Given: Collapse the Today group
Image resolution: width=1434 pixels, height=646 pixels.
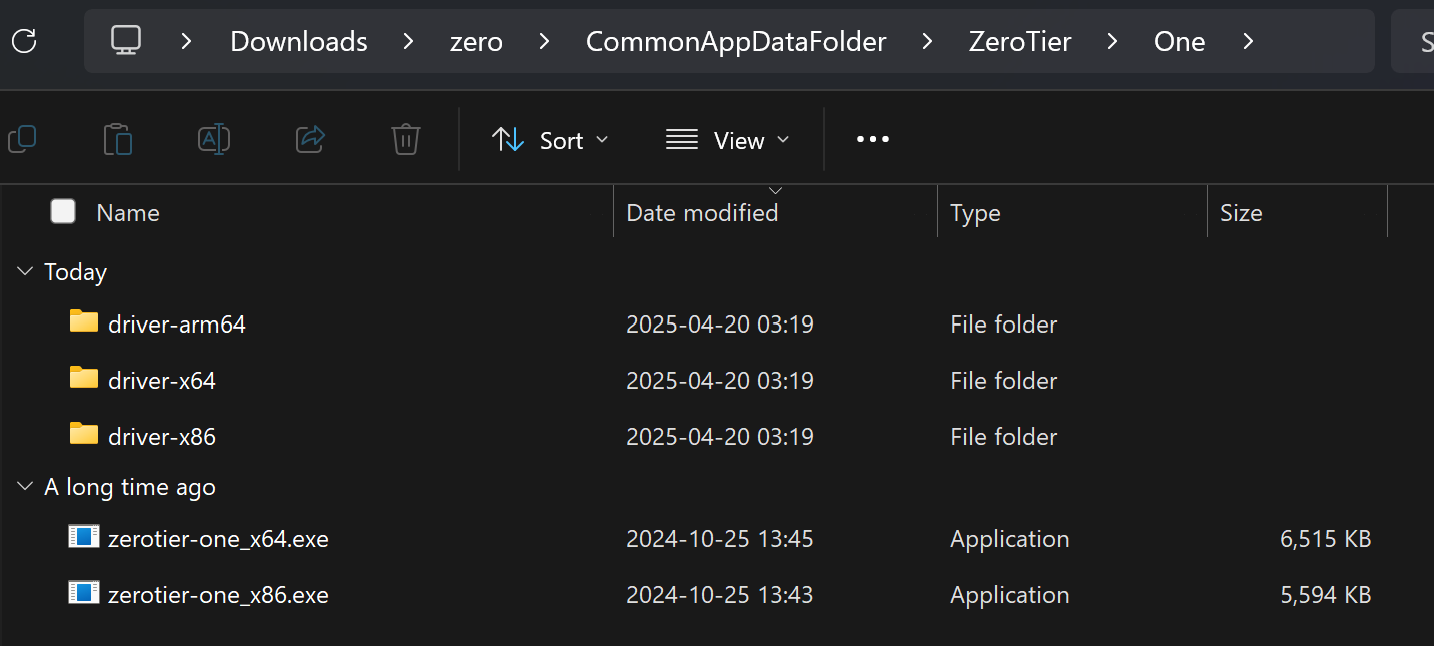Looking at the screenshot, I should 25,272.
